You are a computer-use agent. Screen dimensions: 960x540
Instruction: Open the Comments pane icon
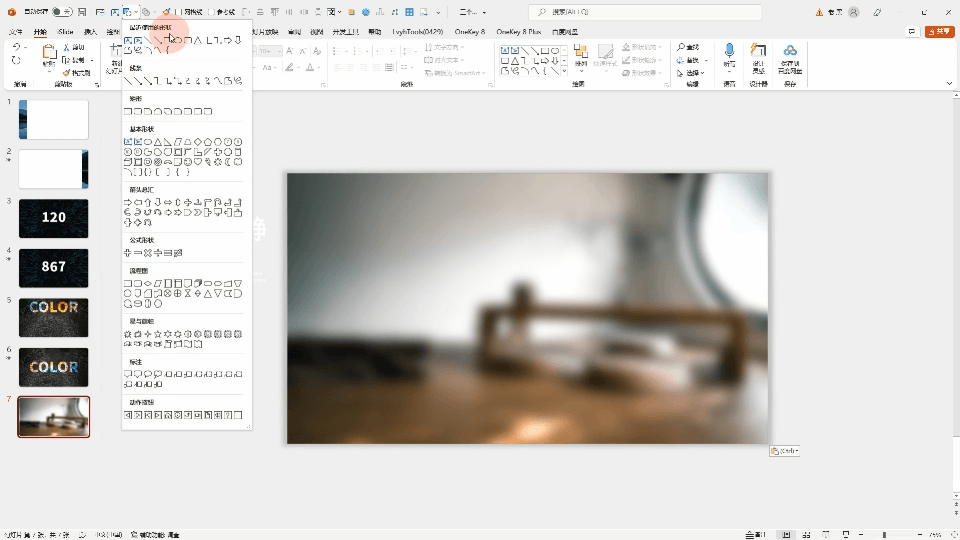click(x=912, y=32)
